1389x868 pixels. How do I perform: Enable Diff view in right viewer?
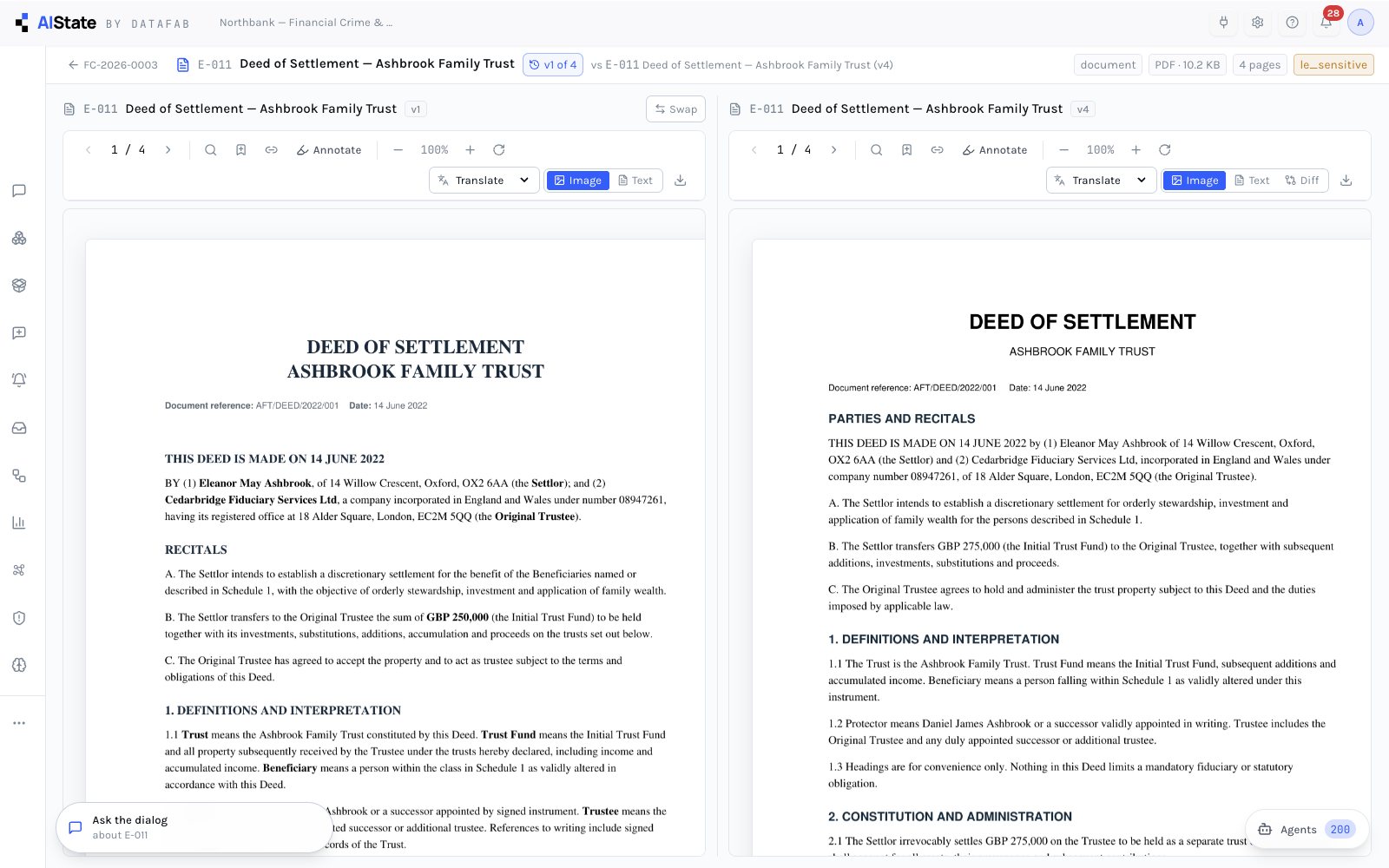coord(1302,181)
